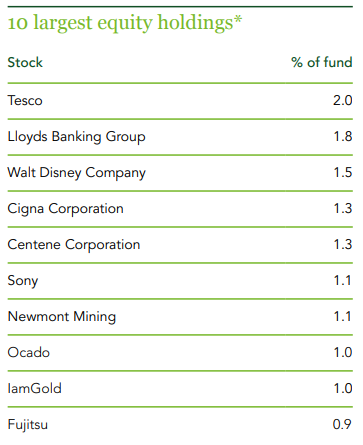The height and width of the screenshot is (445, 363).
Task: Click Tesco's 2.0 percent value
Action: (x=342, y=100)
